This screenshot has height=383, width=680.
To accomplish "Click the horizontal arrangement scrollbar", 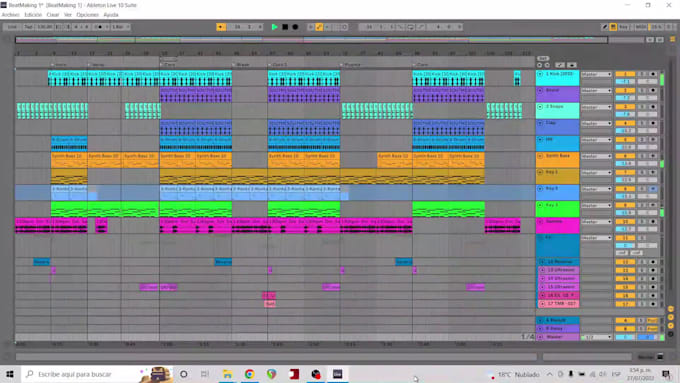I will 276,357.
